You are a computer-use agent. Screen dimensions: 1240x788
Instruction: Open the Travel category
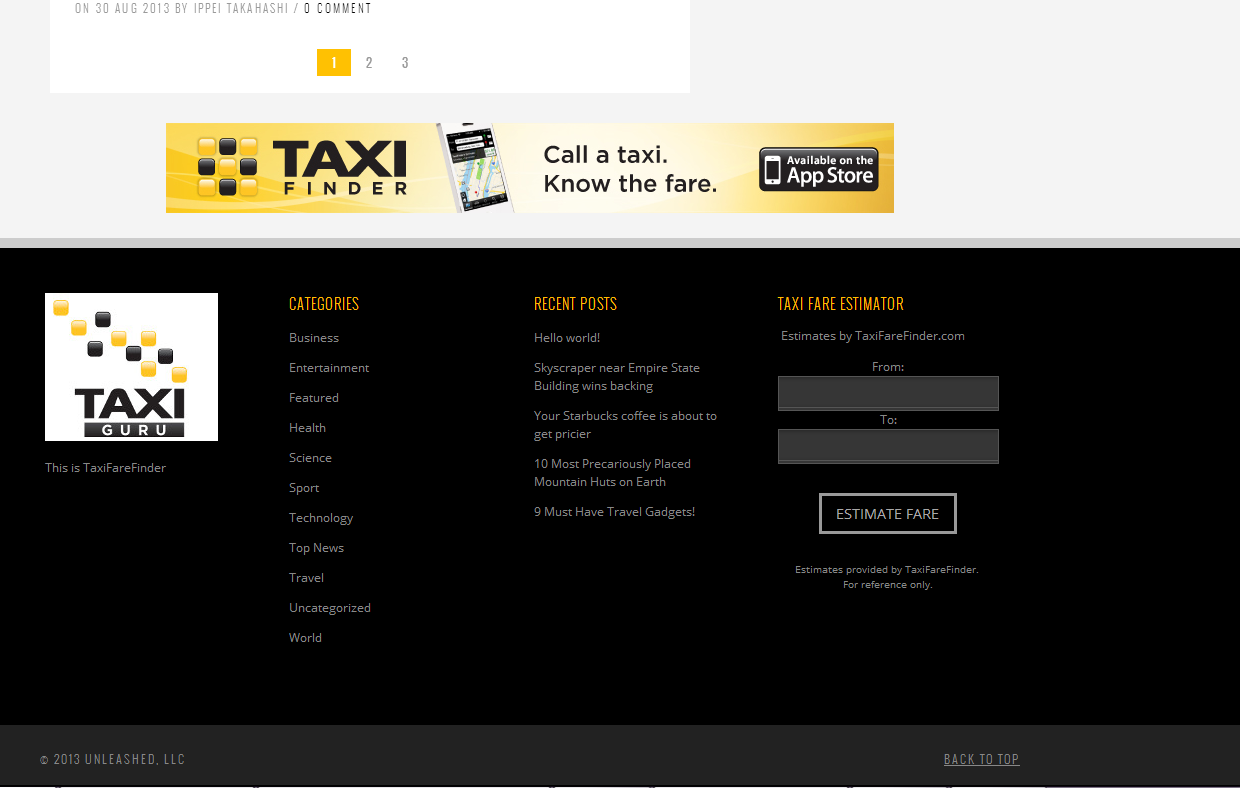point(306,578)
